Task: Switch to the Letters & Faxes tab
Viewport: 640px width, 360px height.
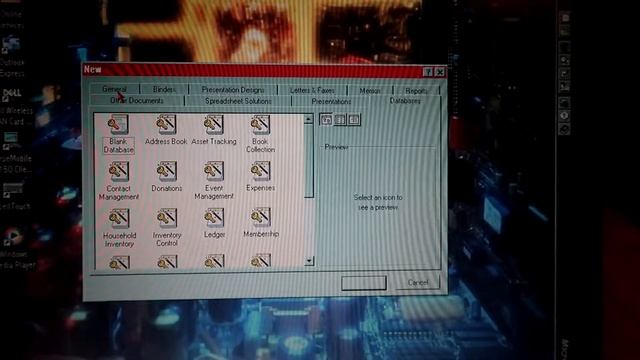Action: coord(312,90)
